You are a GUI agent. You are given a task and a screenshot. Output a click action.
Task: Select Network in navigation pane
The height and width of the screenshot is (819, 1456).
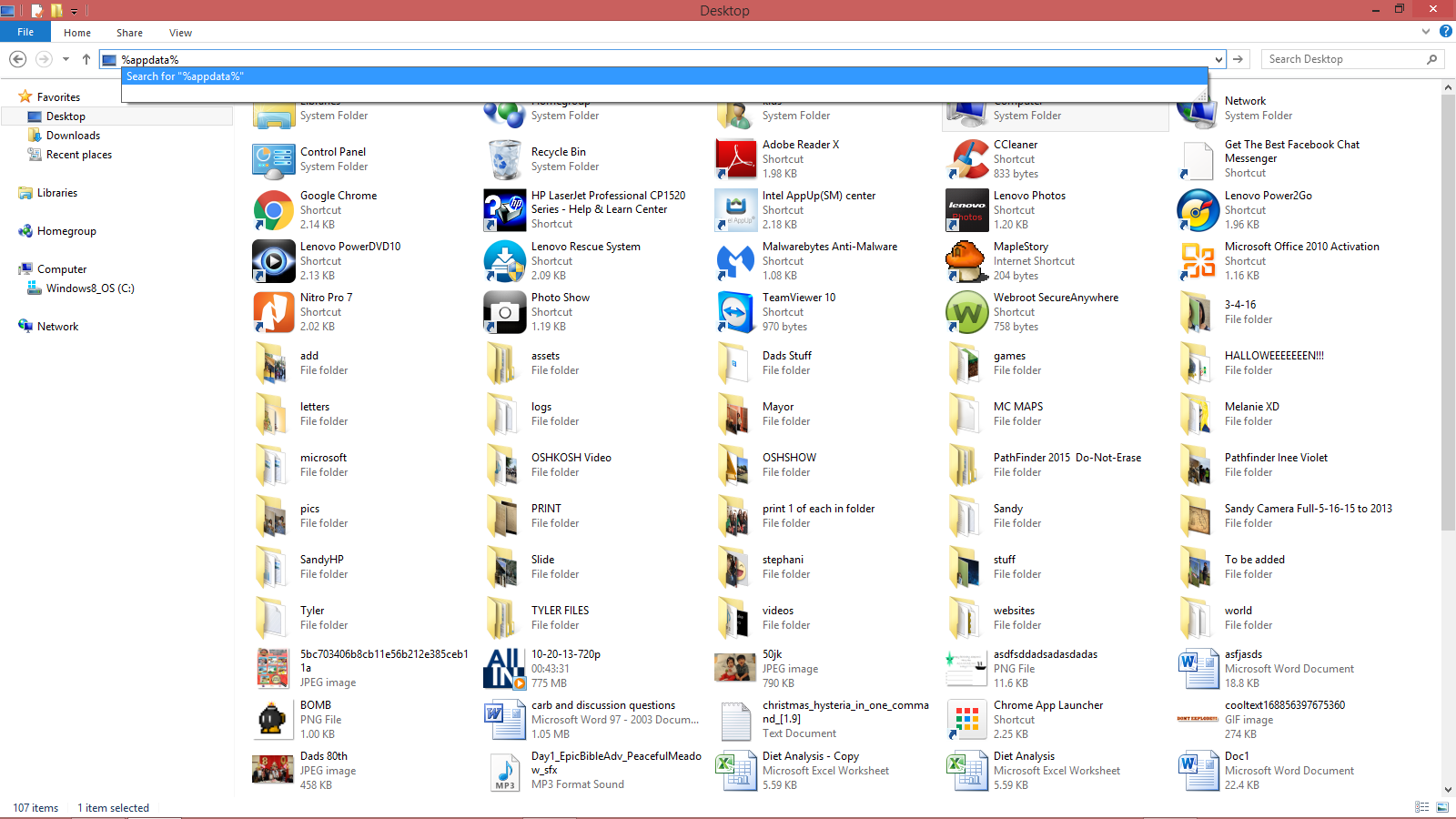57,327
